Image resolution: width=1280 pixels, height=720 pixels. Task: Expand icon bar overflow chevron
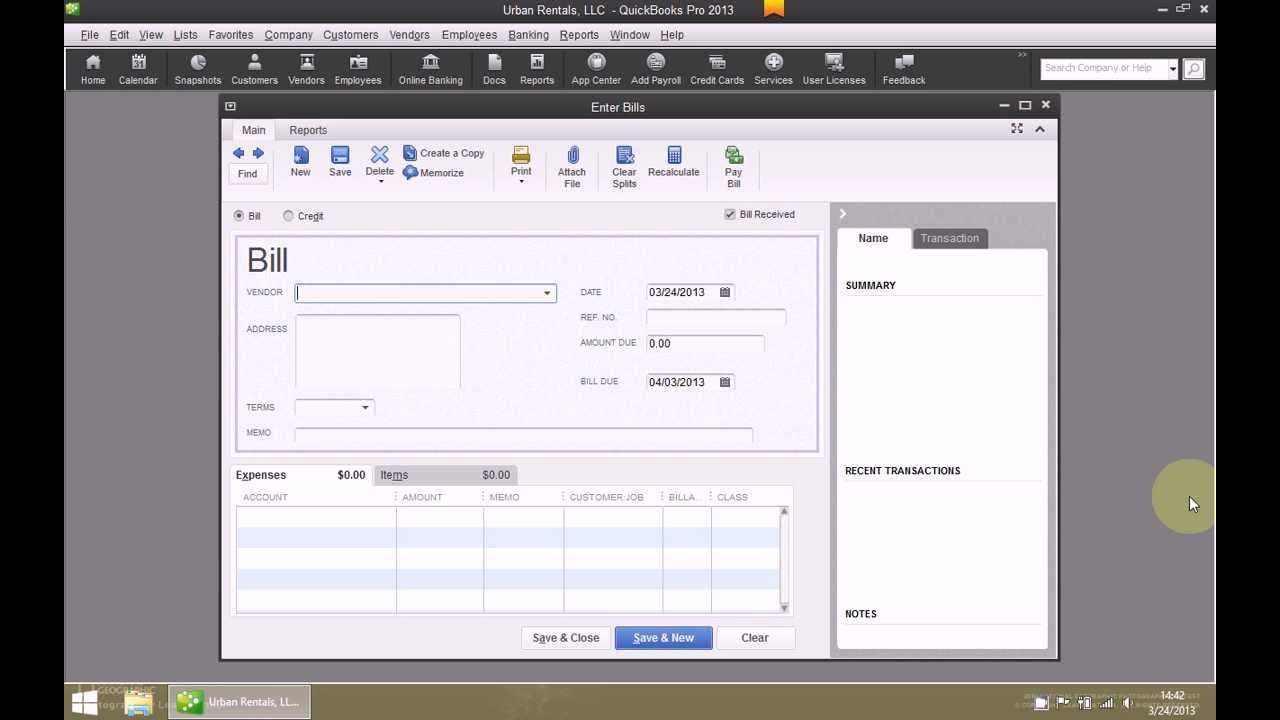point(1022,55)
